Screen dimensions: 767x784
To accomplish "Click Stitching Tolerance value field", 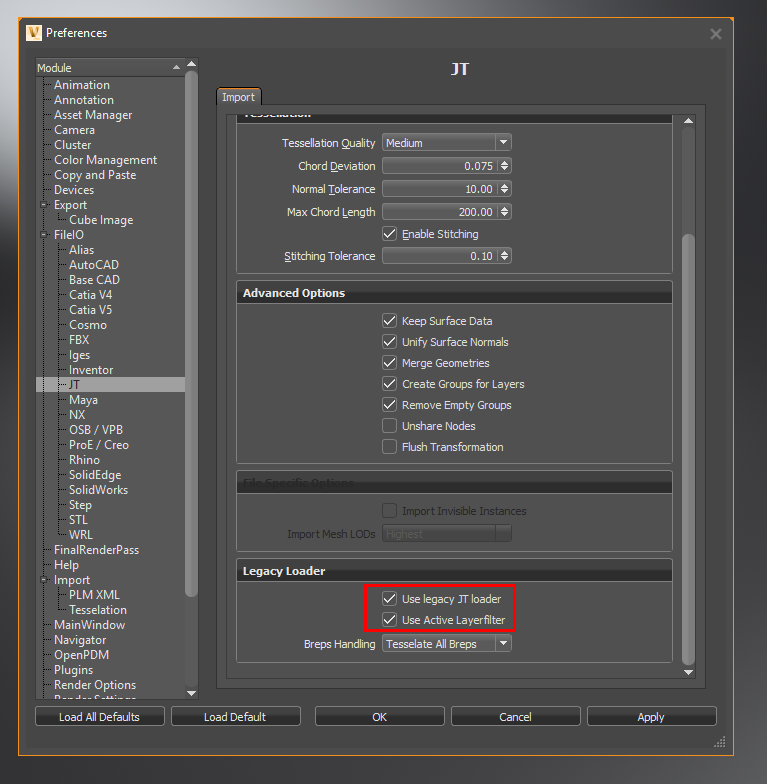I will click(440, 256).
